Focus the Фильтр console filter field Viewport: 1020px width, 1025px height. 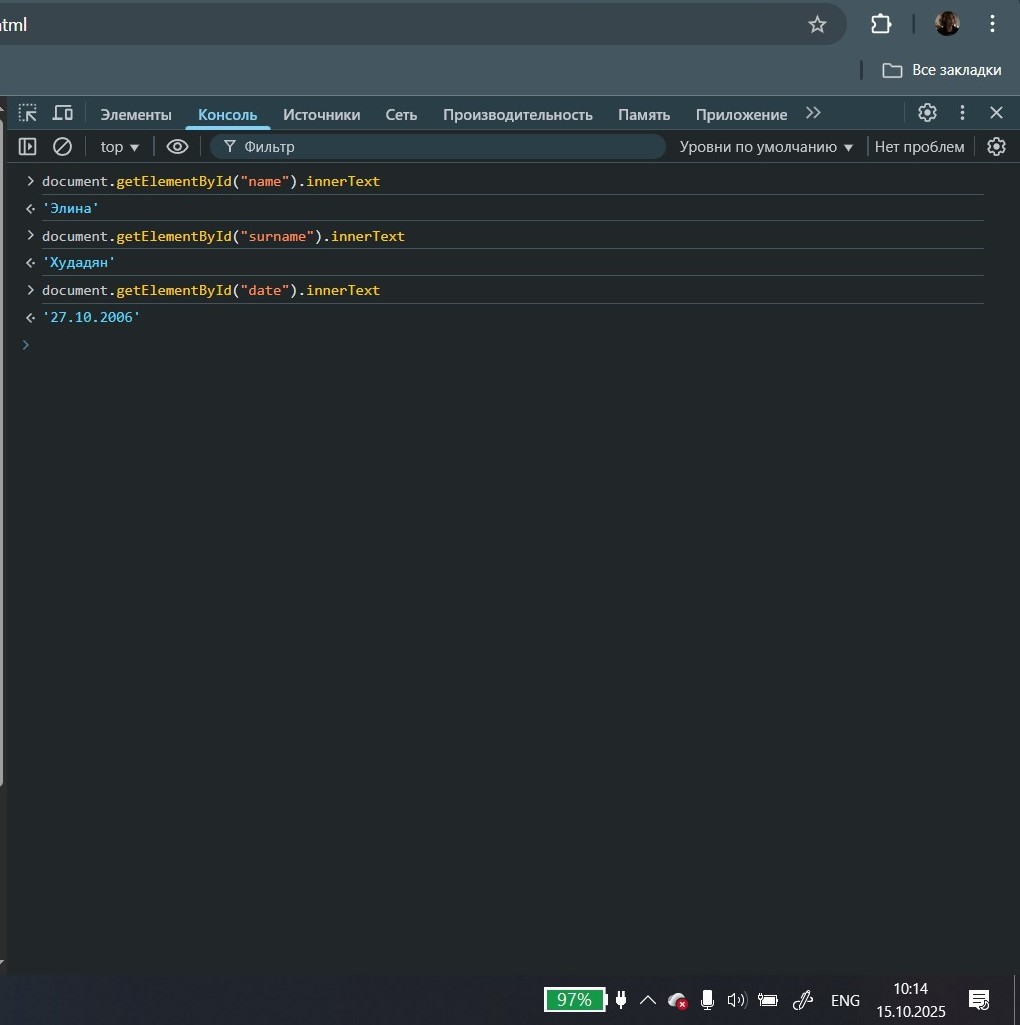440,147
